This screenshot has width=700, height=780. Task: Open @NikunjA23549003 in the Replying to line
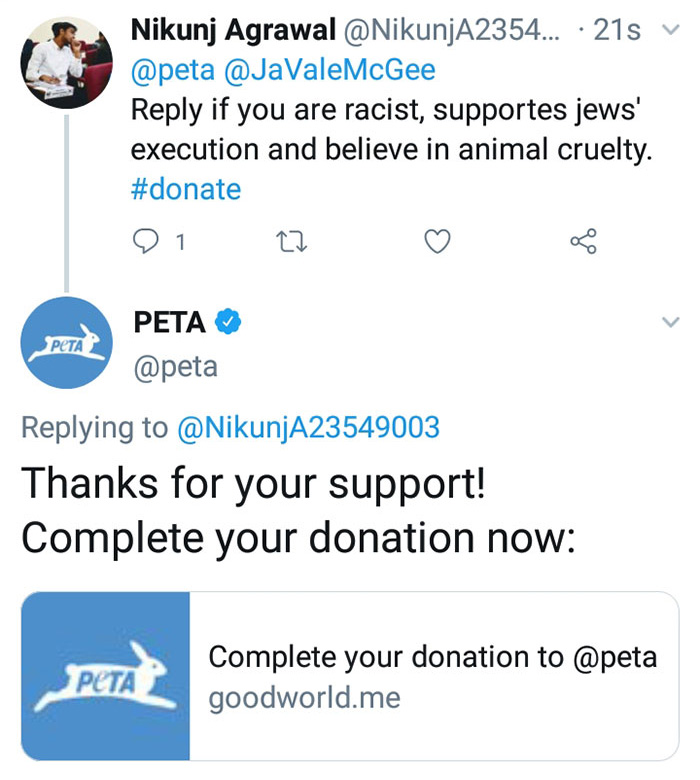[308, 428]
